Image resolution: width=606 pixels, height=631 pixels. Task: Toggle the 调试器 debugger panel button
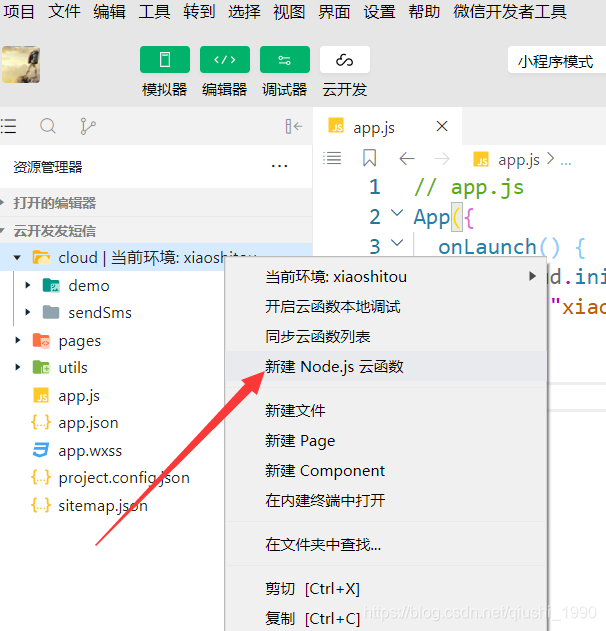pyautogui.click(x=284, y=60)
